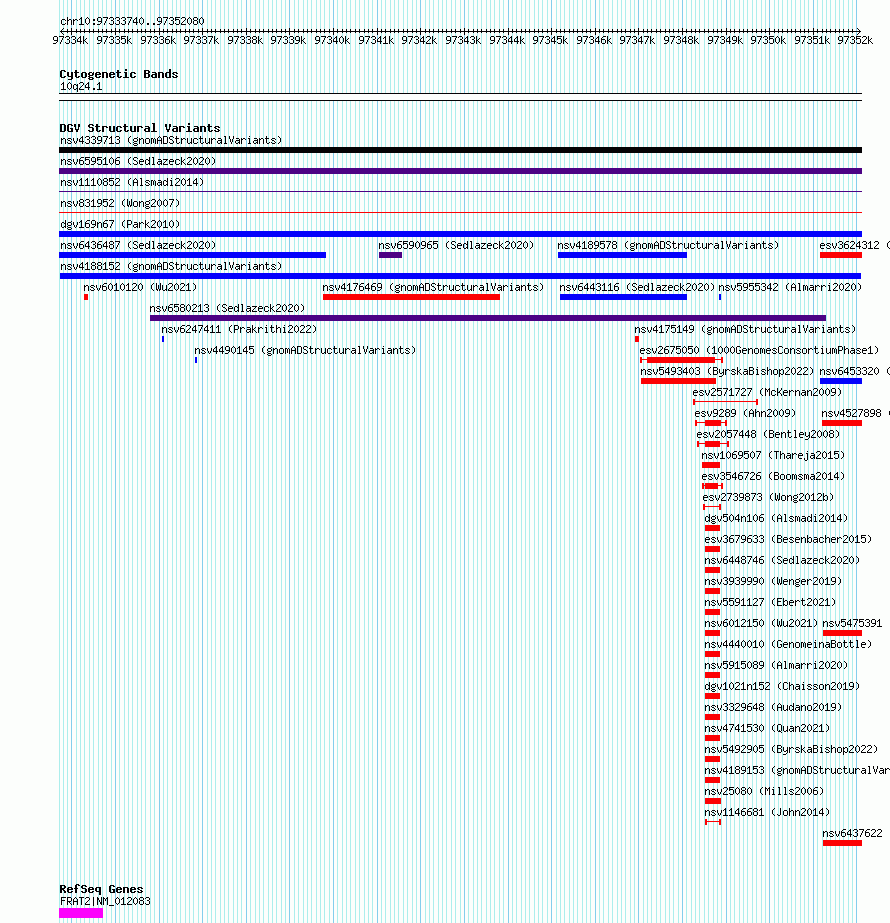Click nsv6590965 Sedlazeck2020 label

click(456, 245)
